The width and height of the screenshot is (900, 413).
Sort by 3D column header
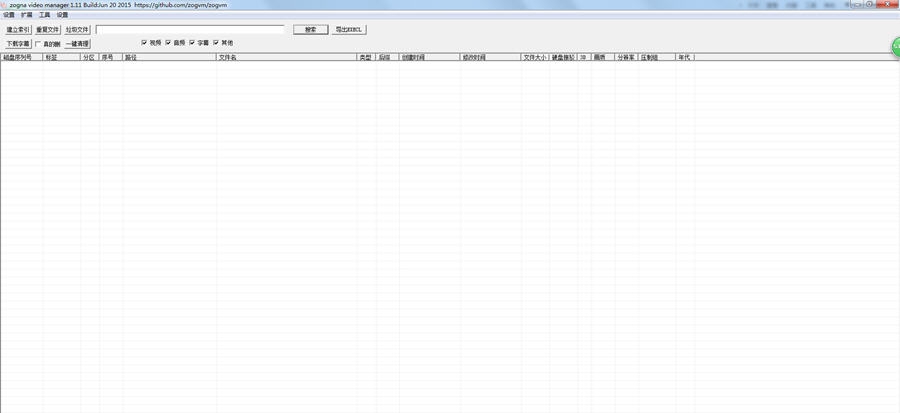tap(584, 57)
